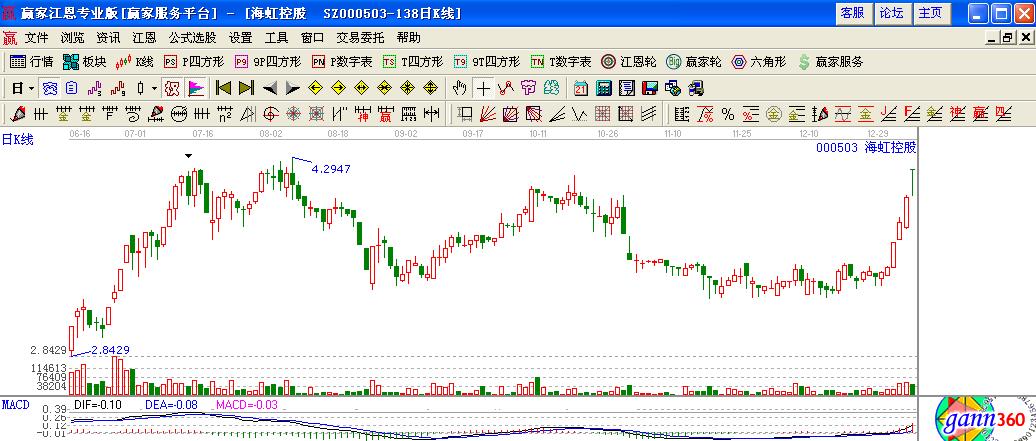Image resolution: width=1036 pixels, height=441 pixels.
Task: Click the calendar date icon
Action: (581, 88)
